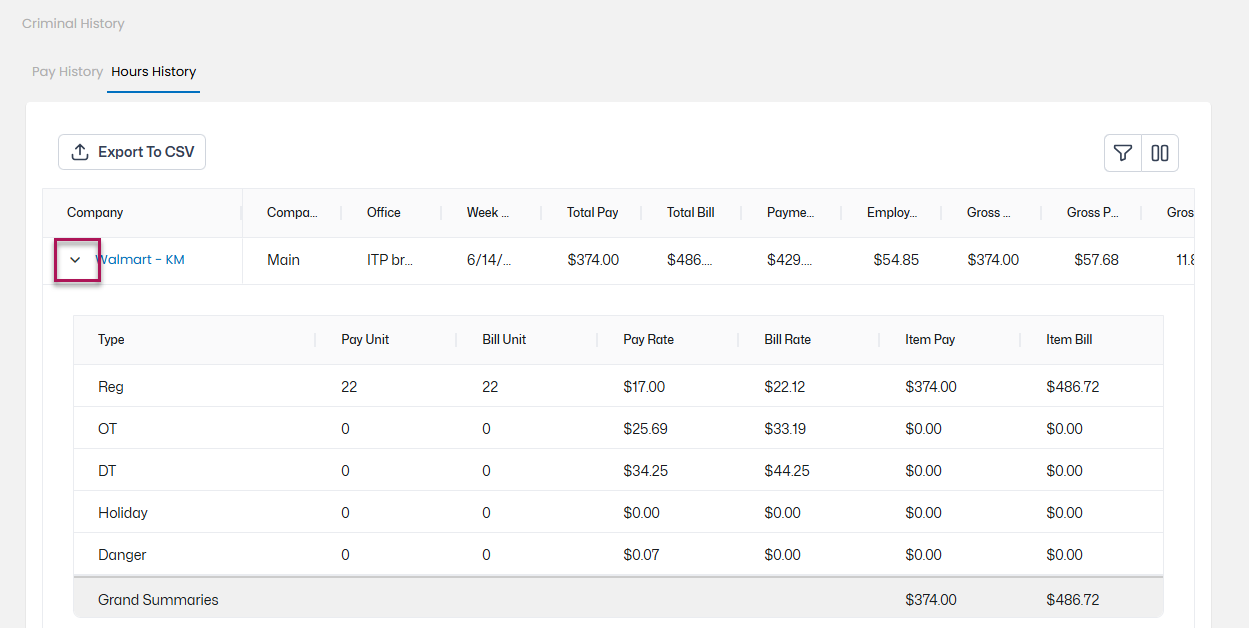
Task: Click Export To CSV button
Action: pos(132,152)
